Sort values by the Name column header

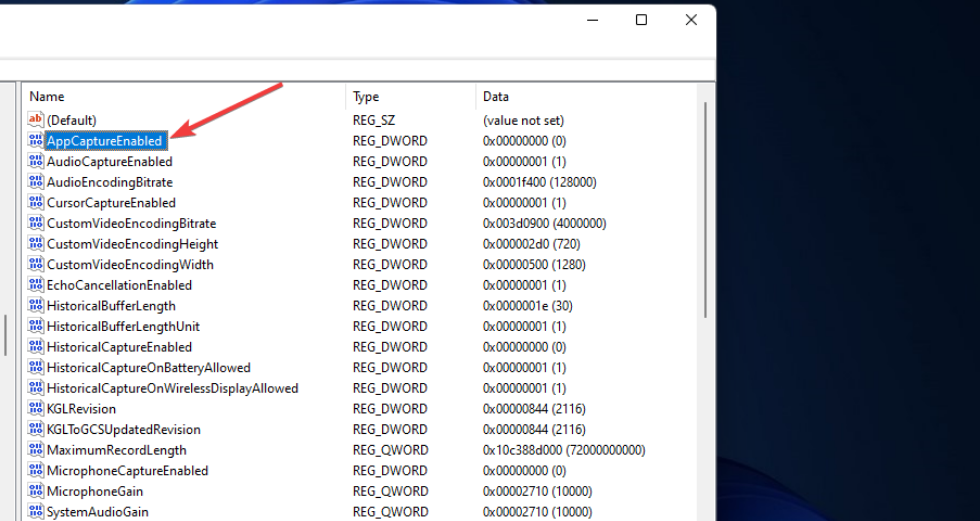[47, 97]
